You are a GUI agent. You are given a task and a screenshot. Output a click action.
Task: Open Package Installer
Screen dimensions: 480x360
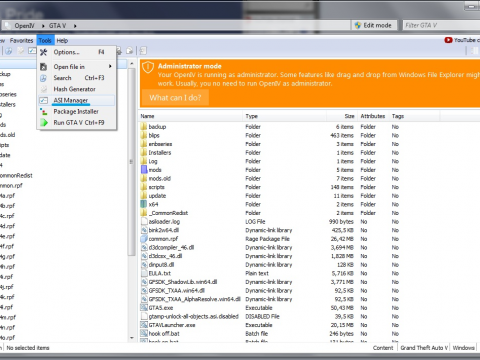(77, 111)
